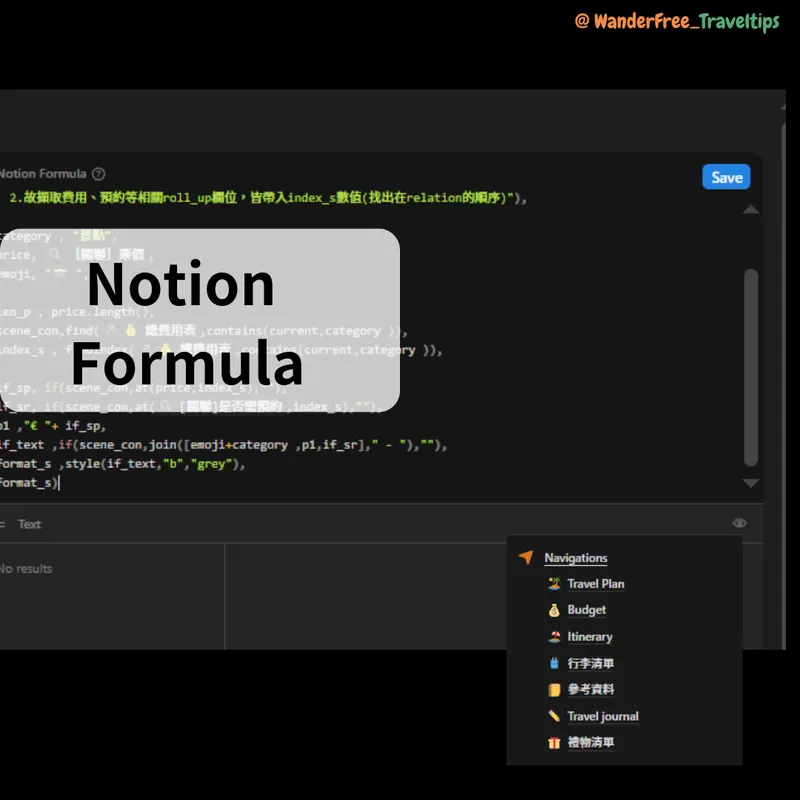Open the Navigations link

(576, 558)
